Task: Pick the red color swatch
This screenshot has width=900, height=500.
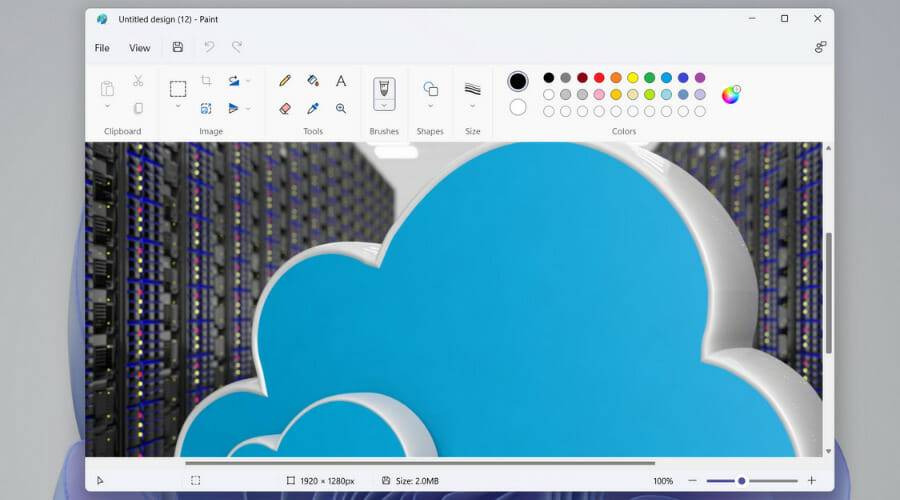Action: point(599,77)
